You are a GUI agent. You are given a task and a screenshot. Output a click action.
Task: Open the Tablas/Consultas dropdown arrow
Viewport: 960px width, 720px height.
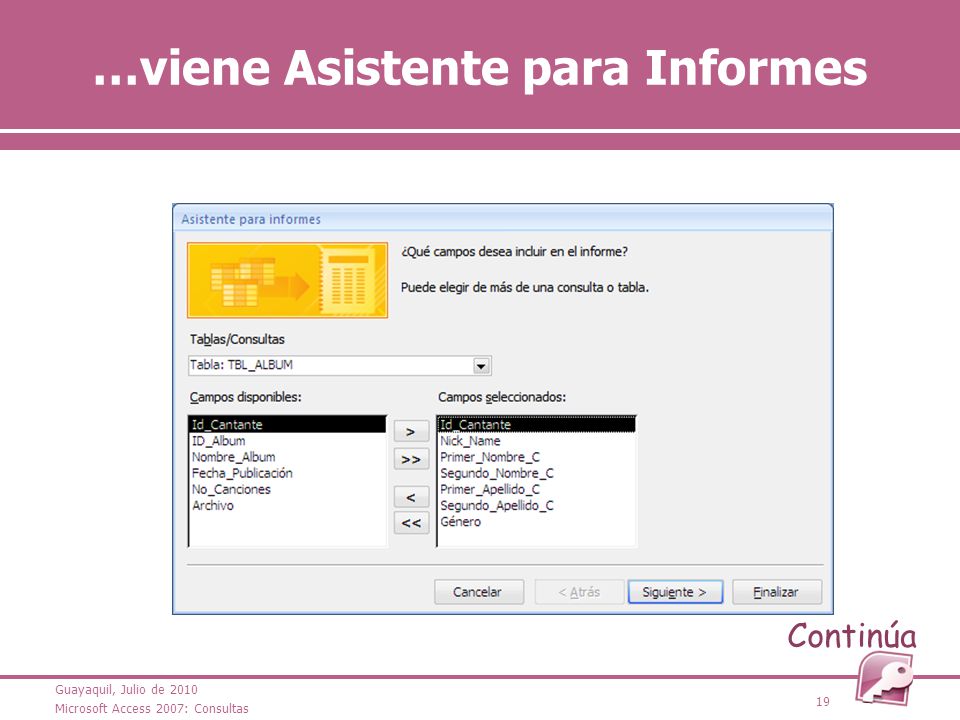481,366
